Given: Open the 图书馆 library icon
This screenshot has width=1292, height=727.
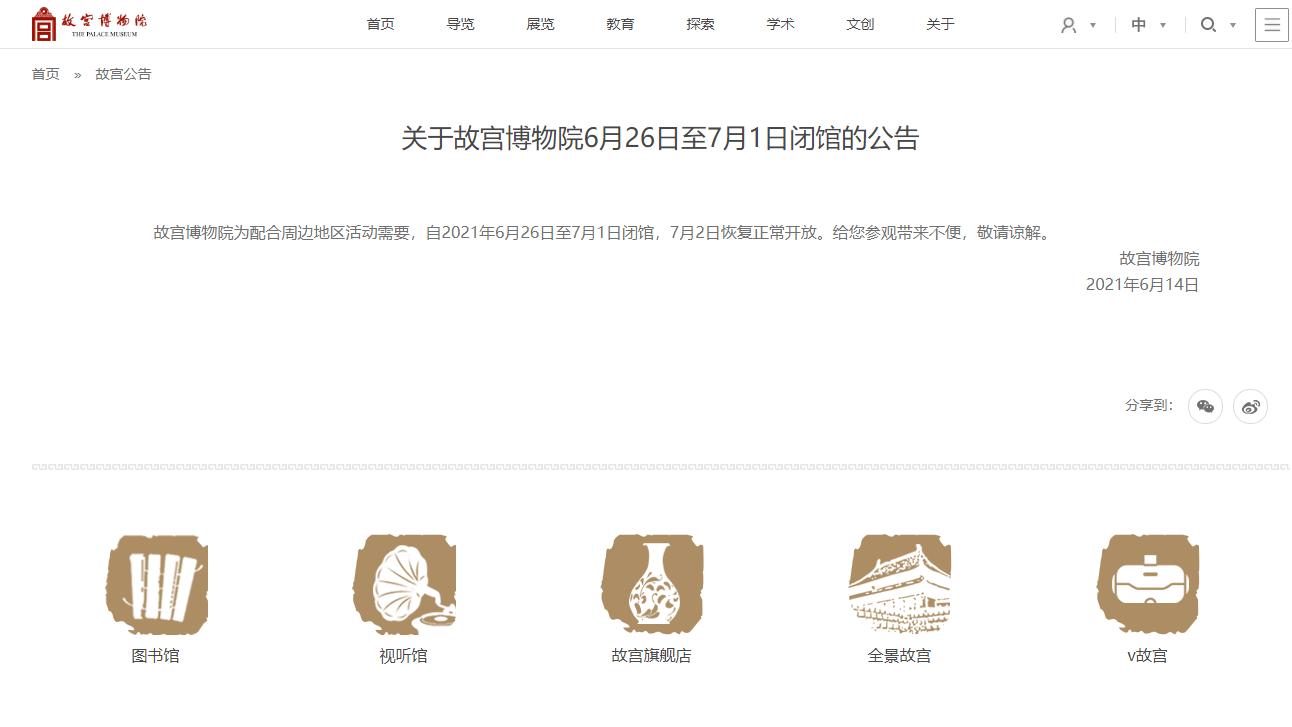Looking at the screenshot, I should click(x=156, y=585).
